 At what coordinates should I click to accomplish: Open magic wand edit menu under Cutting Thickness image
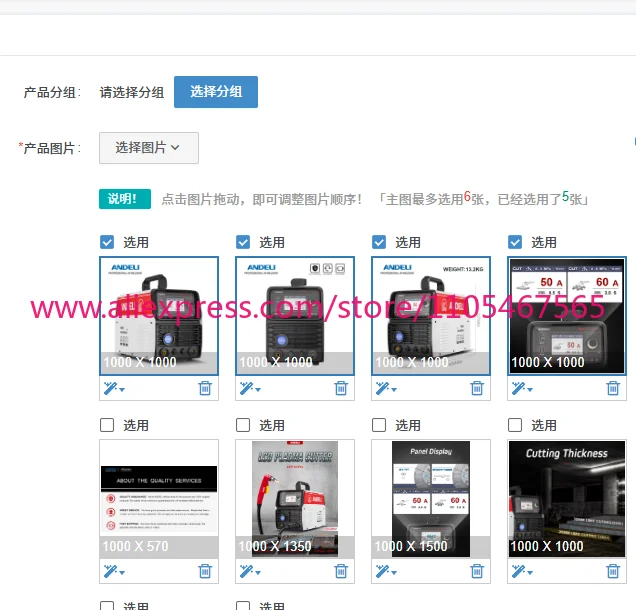point(522,571)
